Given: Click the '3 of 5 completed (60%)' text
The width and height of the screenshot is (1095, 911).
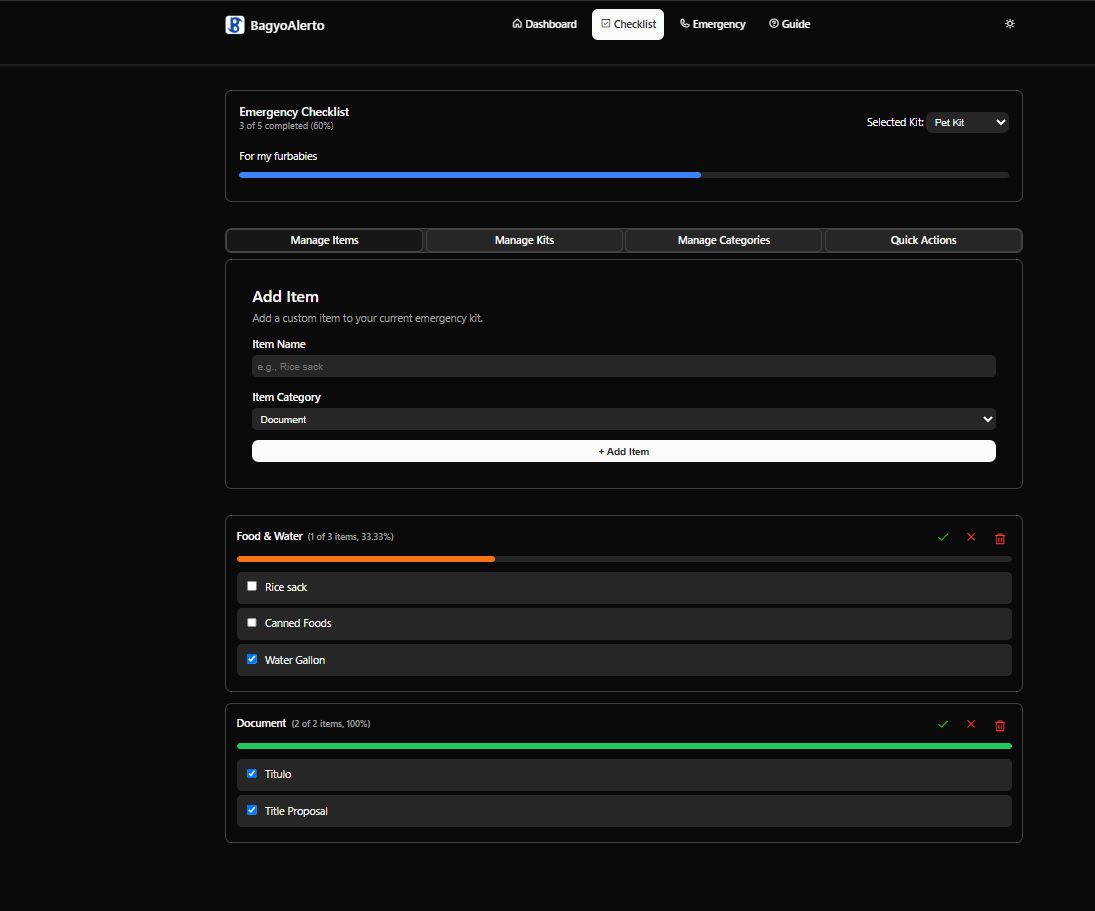Looking at the screenshot, I should click(286, 126).
